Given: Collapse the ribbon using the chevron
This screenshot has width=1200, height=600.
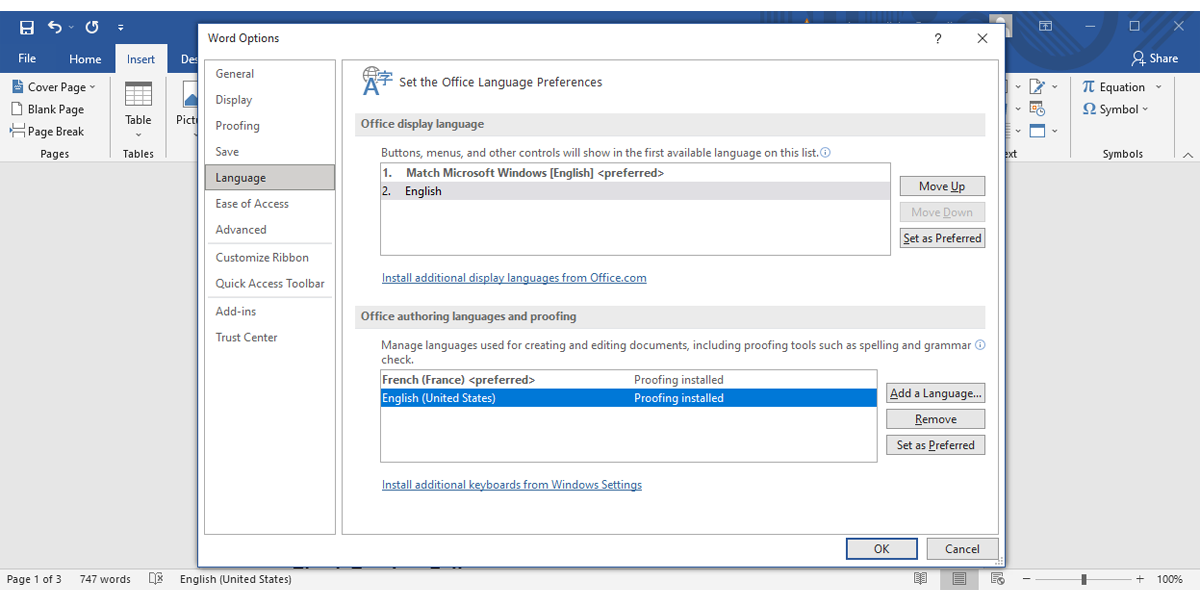Looking at the screenshot, I should click(1187, 154).
